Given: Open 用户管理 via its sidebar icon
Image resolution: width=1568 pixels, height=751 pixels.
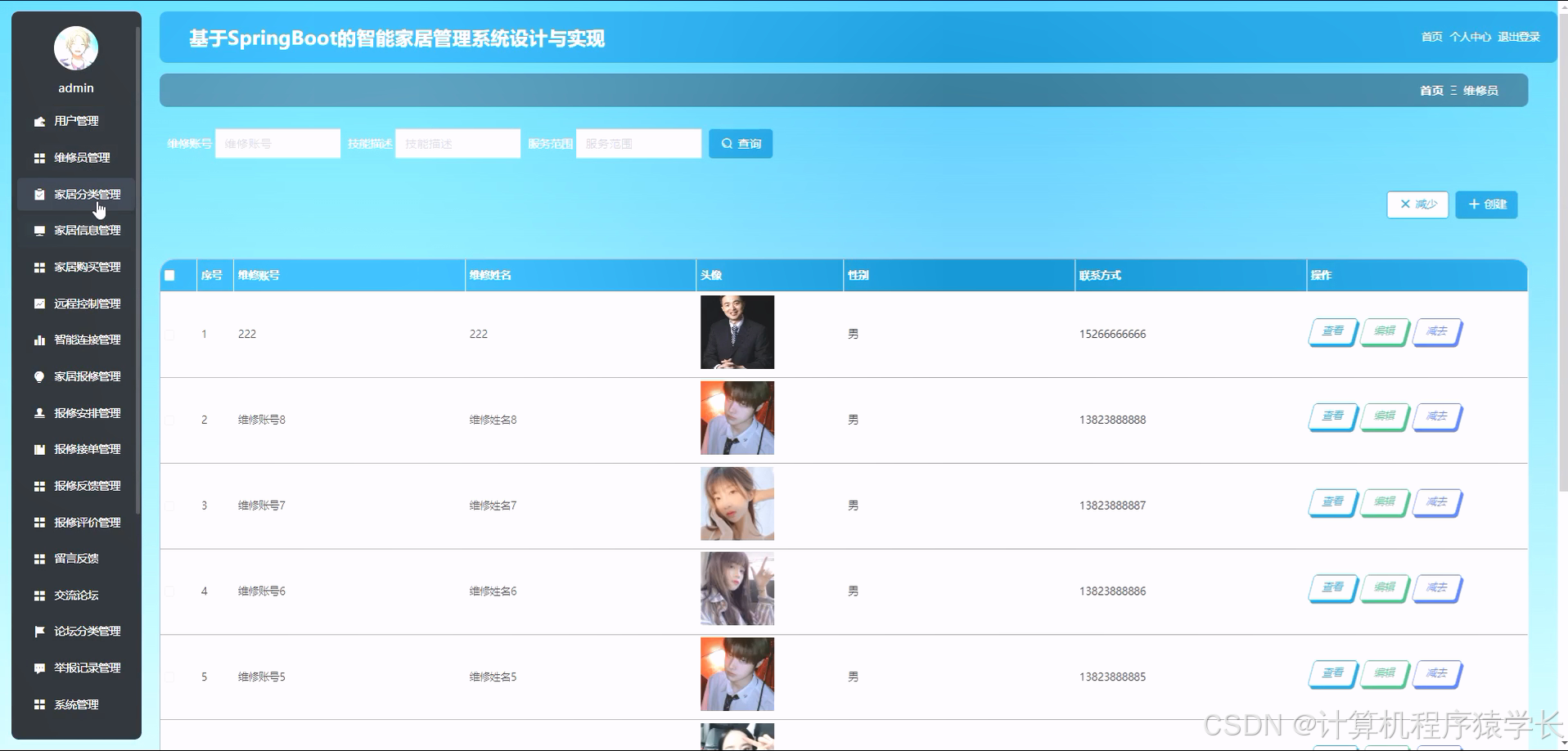Looking at the screenshot, I should [x=39, y=121].
